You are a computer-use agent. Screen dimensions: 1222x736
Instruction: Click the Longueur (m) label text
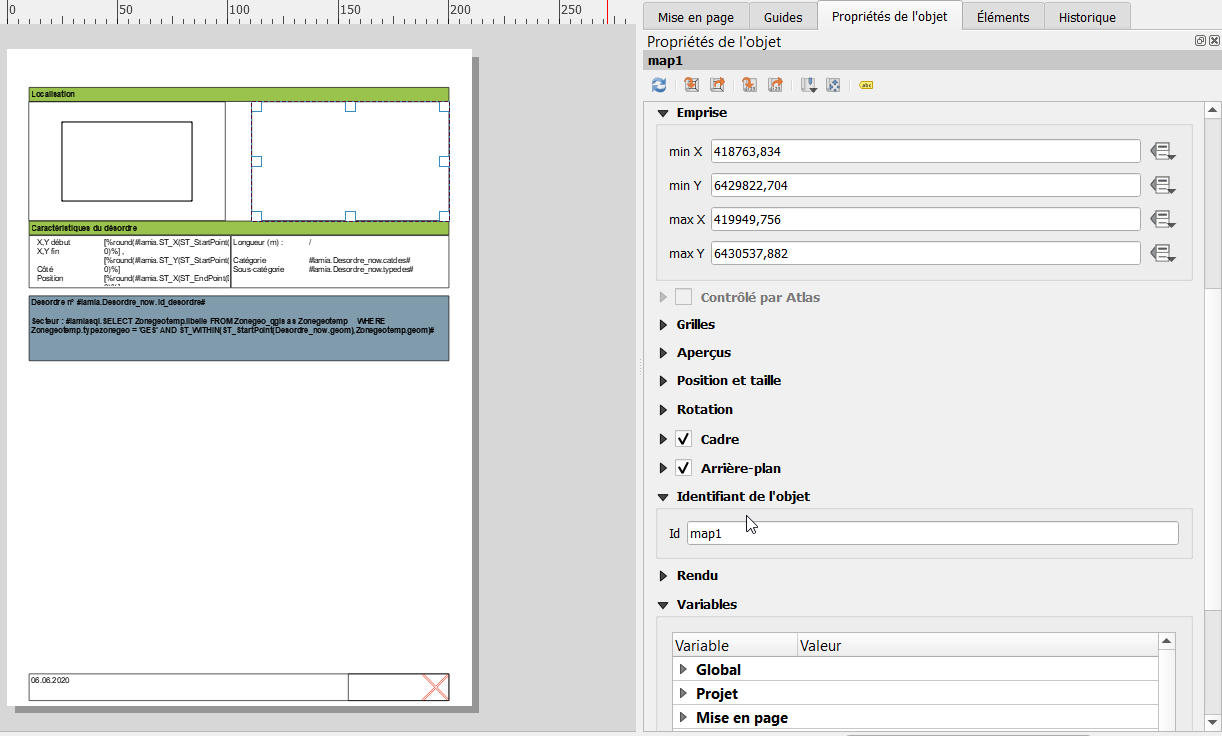(x=258, y=243)
